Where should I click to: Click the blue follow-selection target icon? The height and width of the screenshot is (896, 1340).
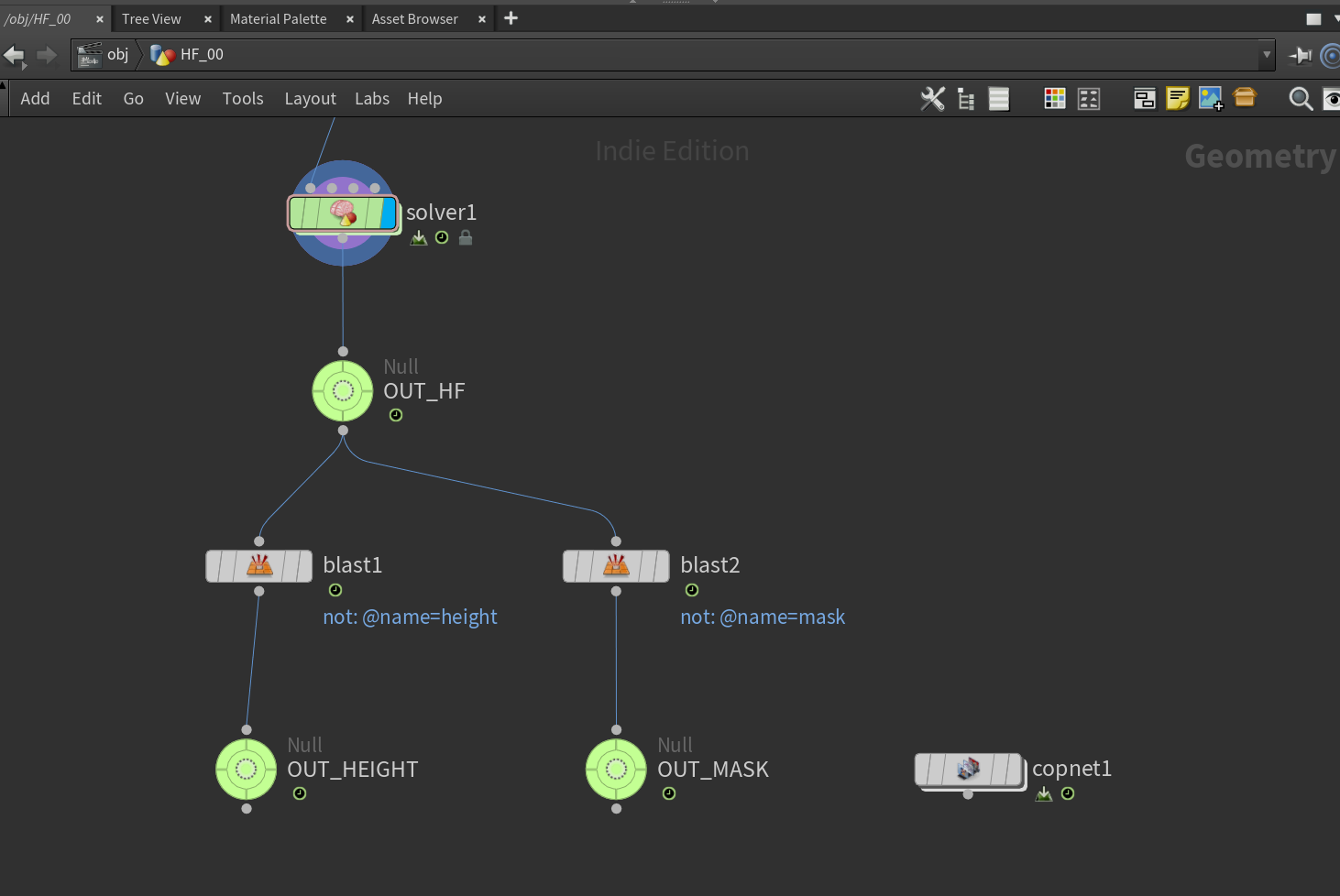[x=1330, y=56]
